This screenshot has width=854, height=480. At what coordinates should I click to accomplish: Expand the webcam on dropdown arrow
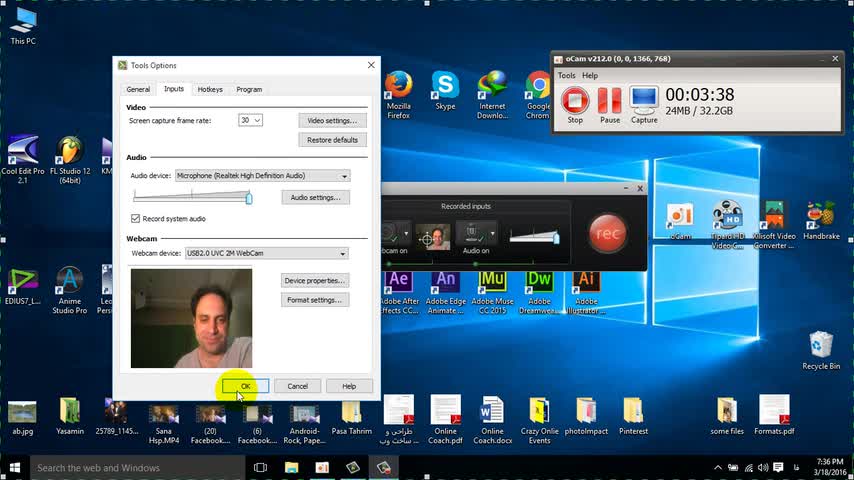point(406,234)
